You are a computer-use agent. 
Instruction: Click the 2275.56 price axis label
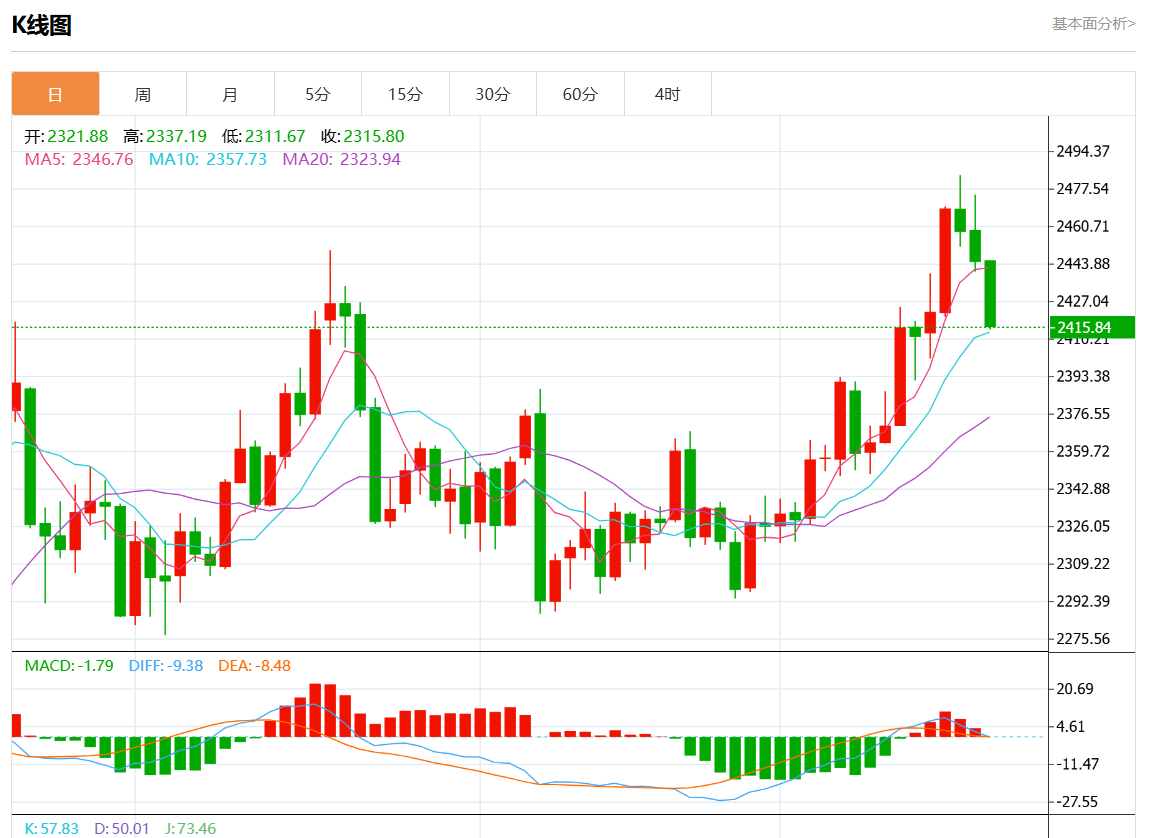(x=1083, y=639)
